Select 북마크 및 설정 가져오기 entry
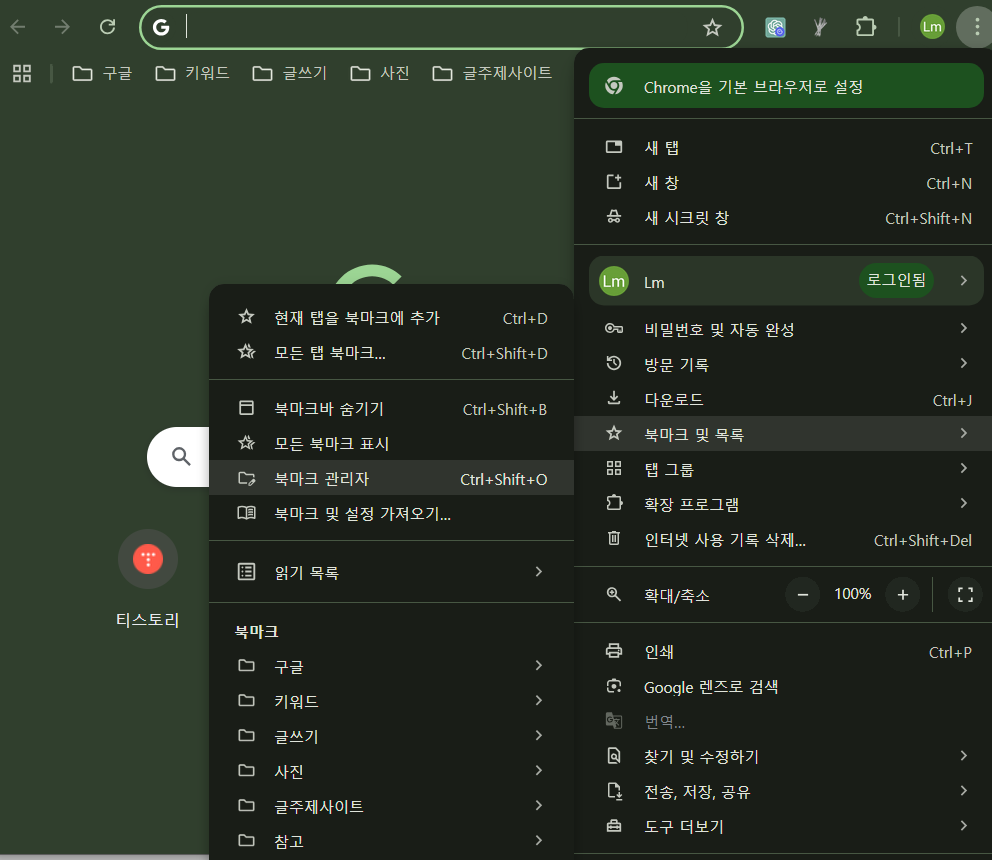The image size is (992, 860). point(392,513)
